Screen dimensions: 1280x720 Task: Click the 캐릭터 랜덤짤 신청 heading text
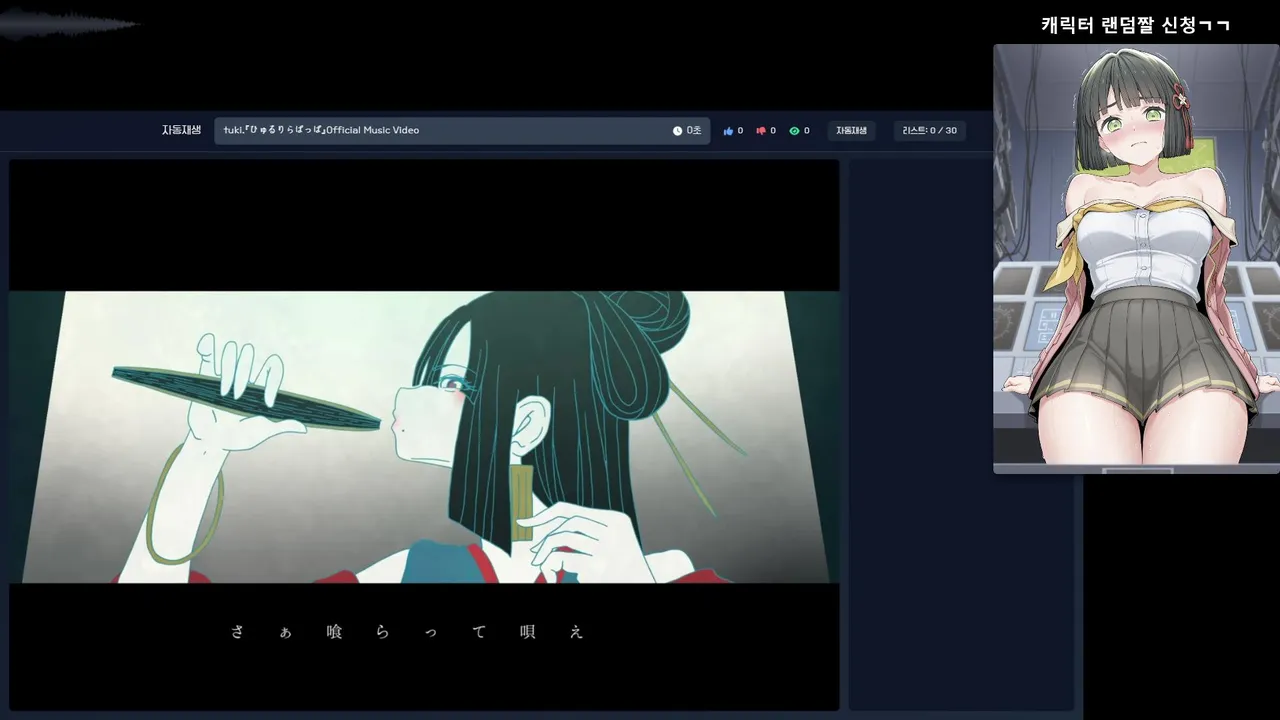(1135, 25)
